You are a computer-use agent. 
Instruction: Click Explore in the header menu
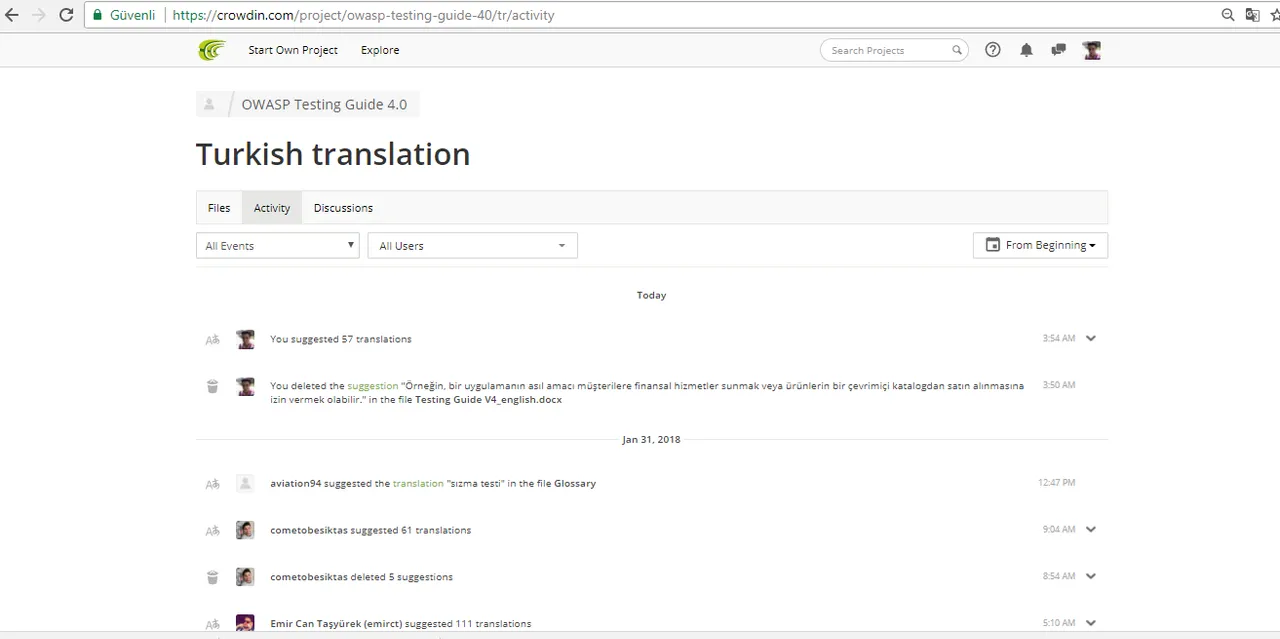point(380,50)
